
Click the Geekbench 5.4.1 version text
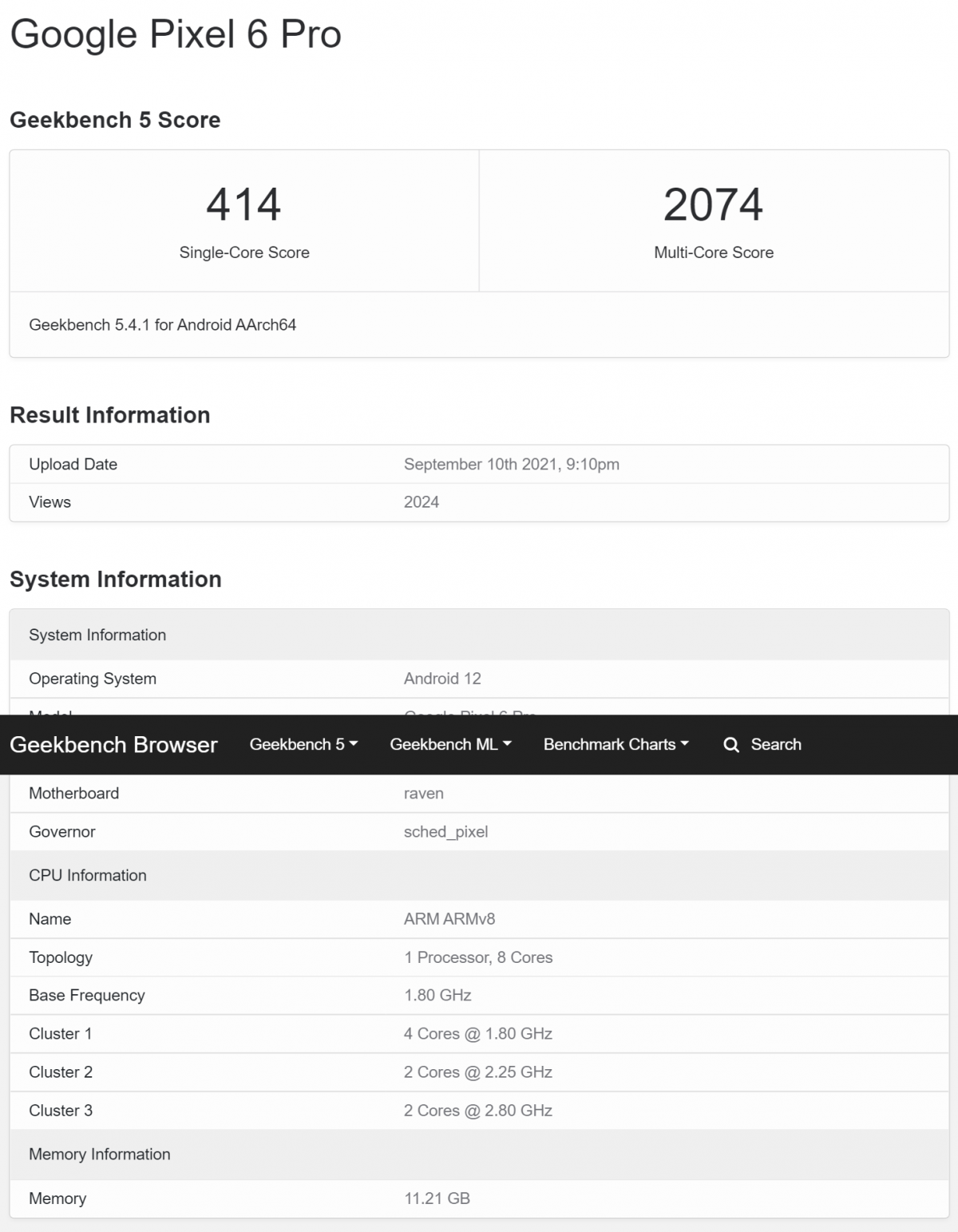click(x=162, y=325)
